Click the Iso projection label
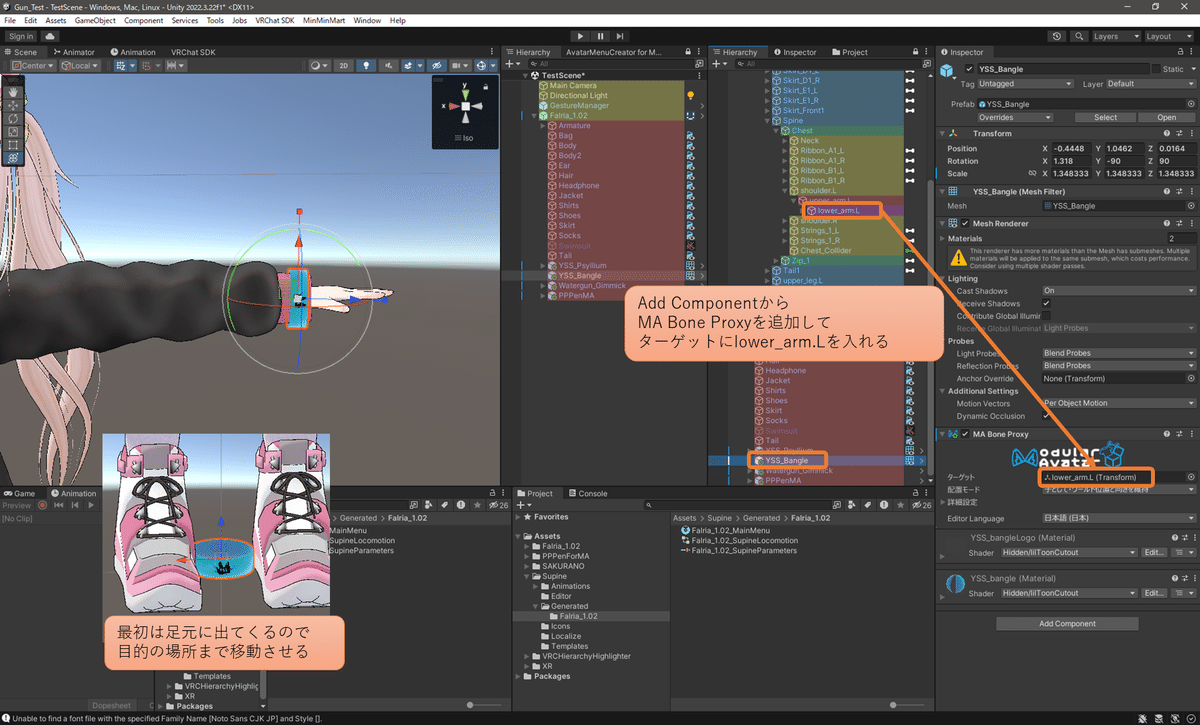1200x725 pixels. point(464,138)
